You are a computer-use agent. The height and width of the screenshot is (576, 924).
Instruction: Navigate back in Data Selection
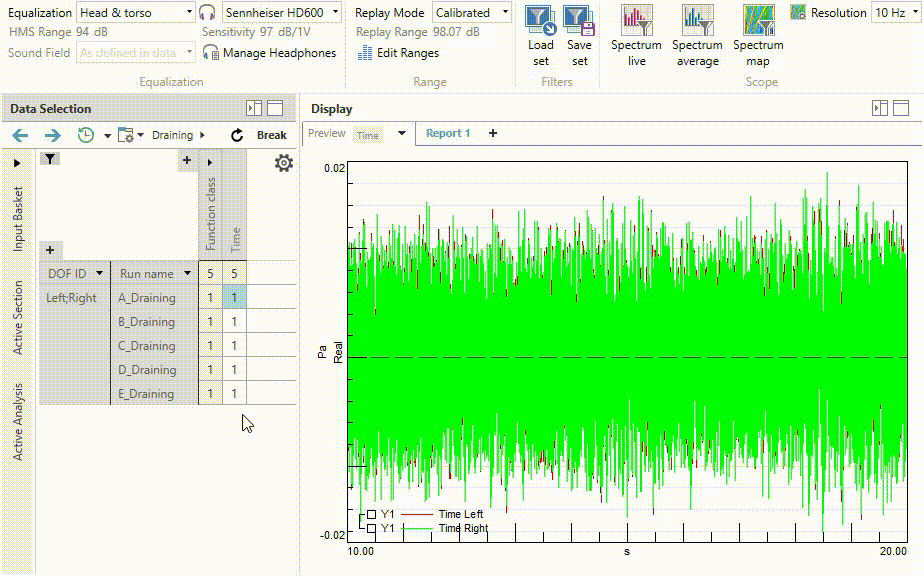point(20,136)
